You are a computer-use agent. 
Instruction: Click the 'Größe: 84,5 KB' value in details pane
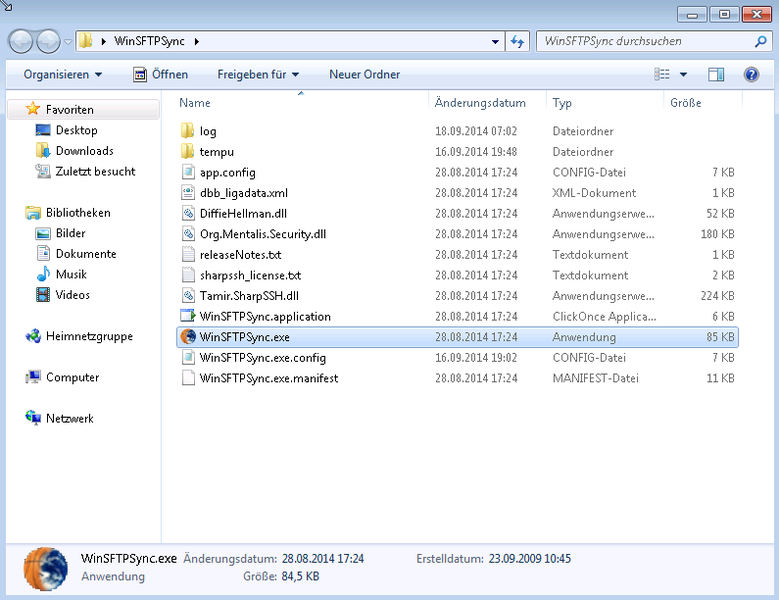pyautogui.click(x=300, y=576)
